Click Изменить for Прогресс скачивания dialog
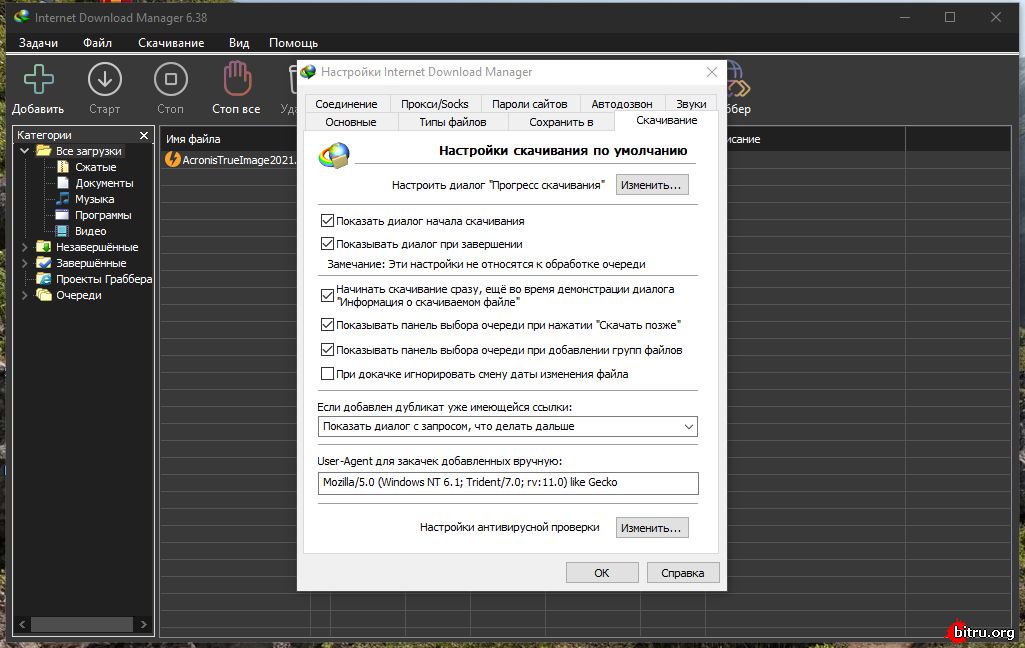 tap(652, 185)
